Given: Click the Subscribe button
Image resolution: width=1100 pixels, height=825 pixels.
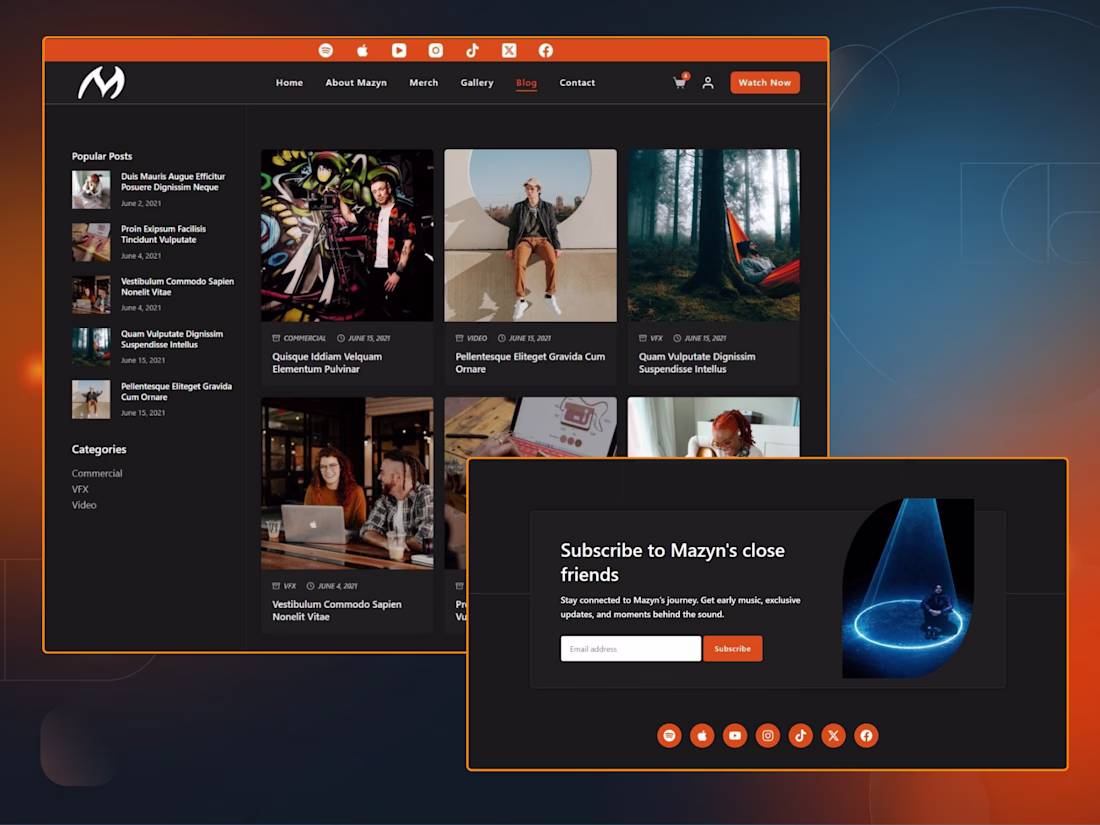Looking at the screenshot, I should (x=732, y=649).
